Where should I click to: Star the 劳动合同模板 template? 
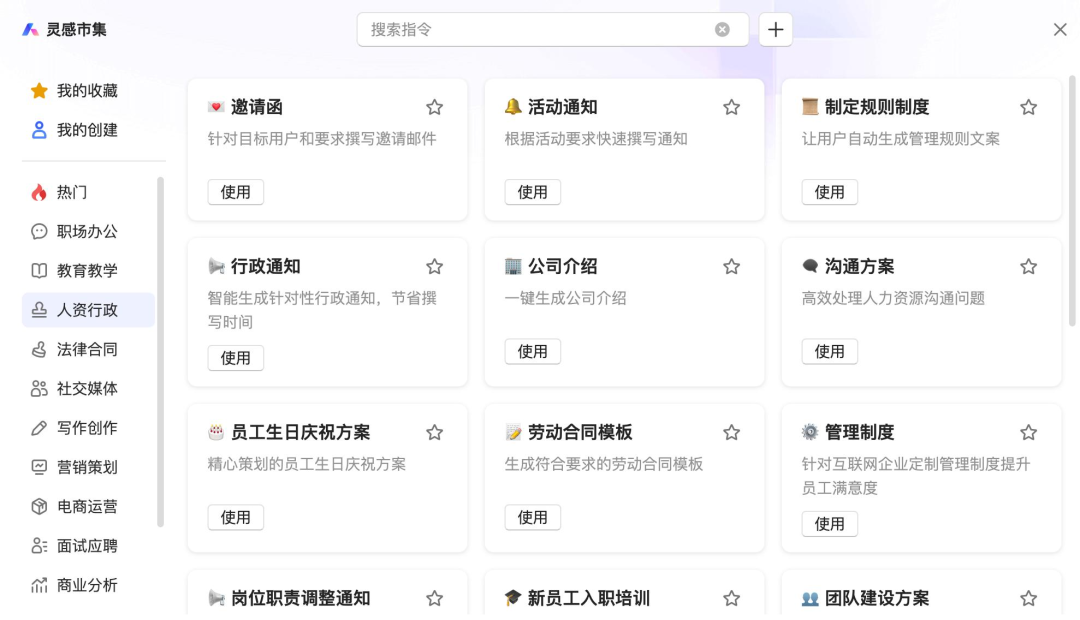coord(731,432)
